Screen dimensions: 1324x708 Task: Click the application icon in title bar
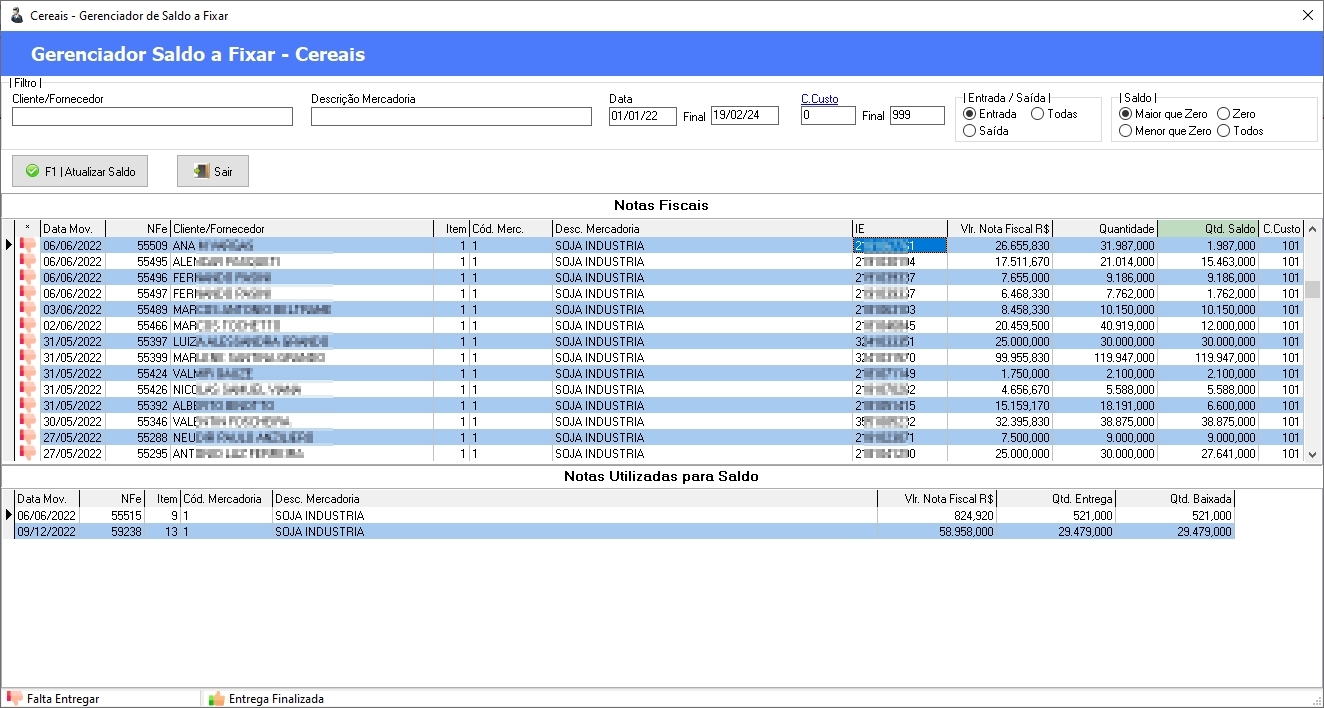16,15
